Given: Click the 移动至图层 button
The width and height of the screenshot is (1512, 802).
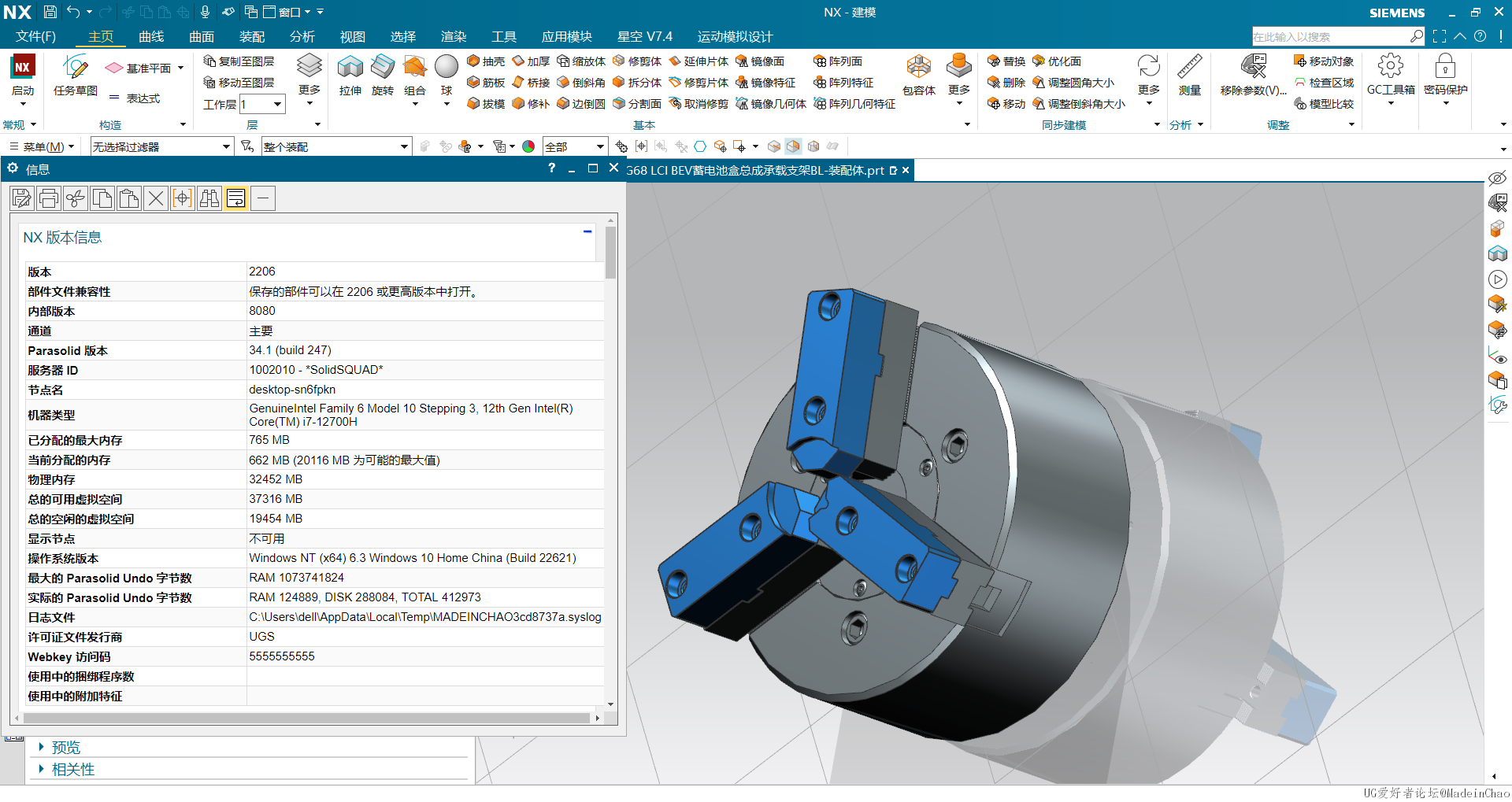Looking at the screenshot, I should pyautogui.click(x=239, y=82).
